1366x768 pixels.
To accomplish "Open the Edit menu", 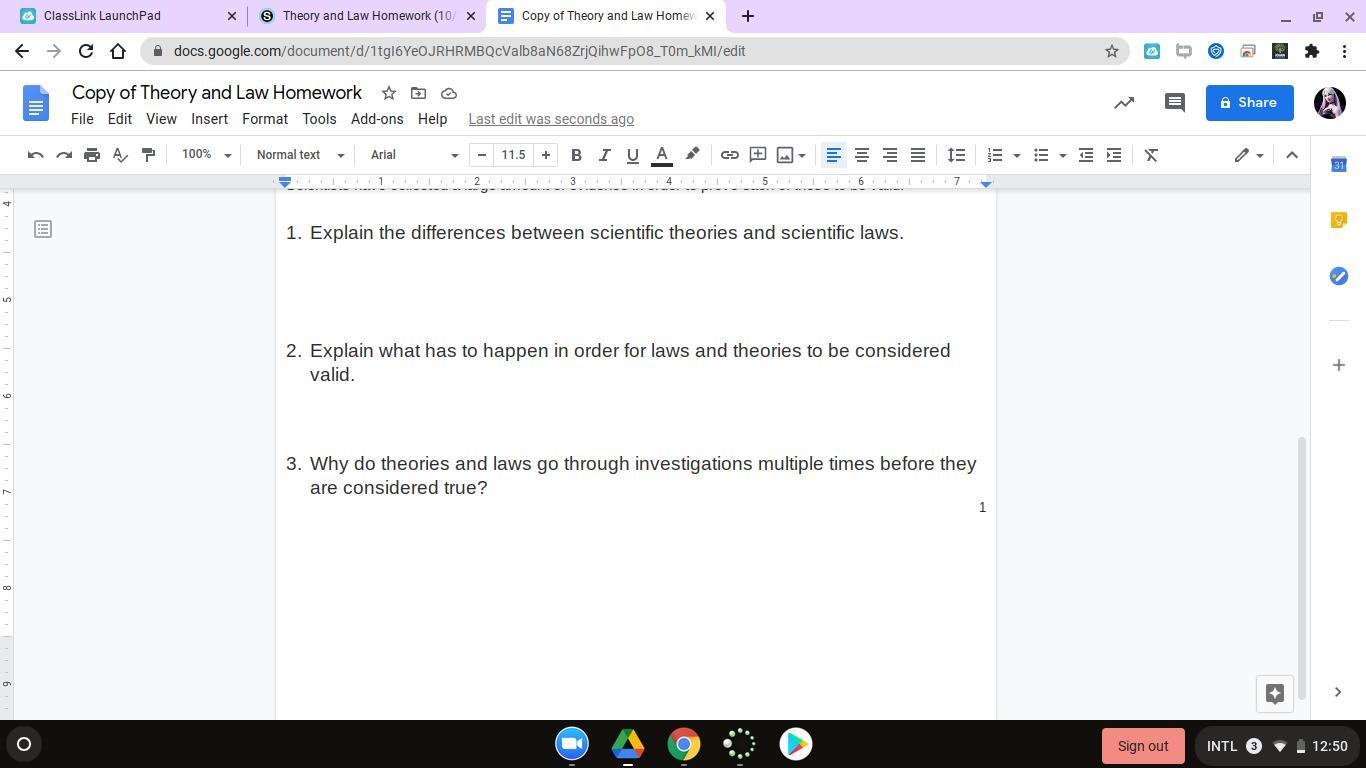I will [x=120, y=119].
